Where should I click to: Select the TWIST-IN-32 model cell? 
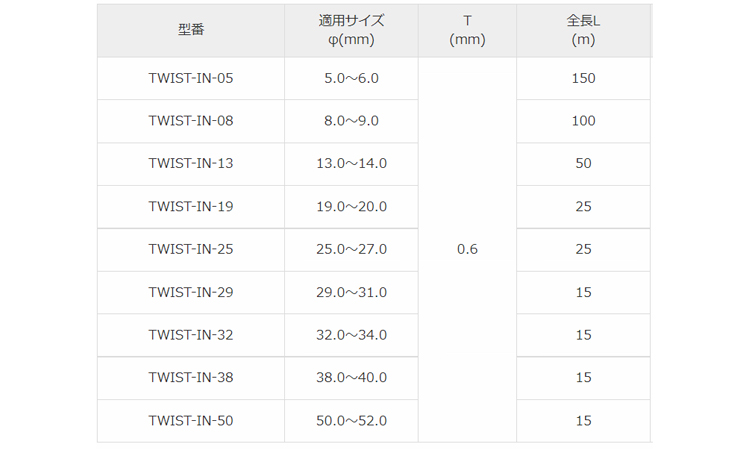point(190,335)
